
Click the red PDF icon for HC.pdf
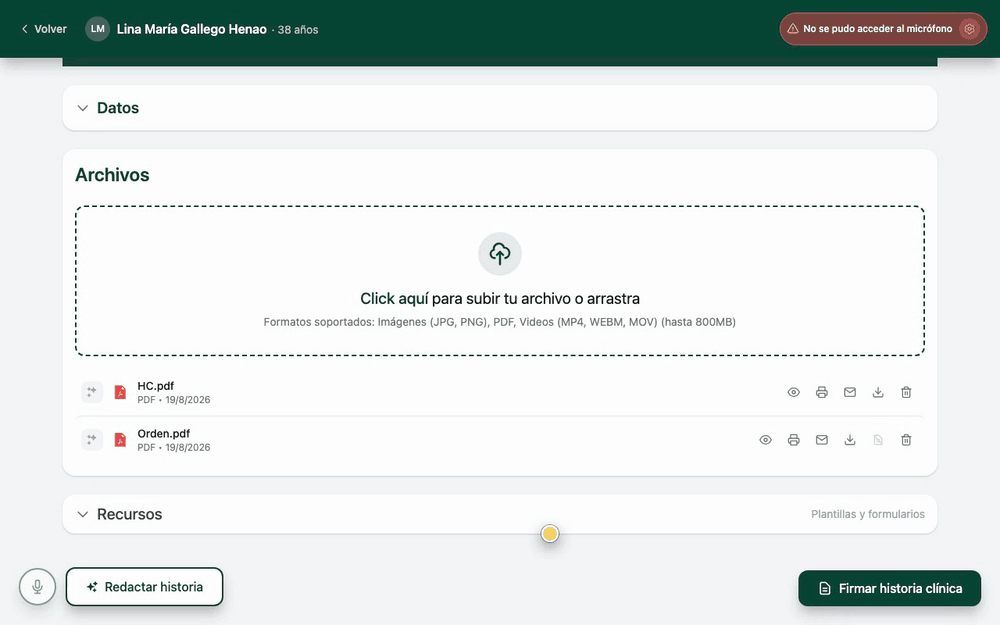120,392
